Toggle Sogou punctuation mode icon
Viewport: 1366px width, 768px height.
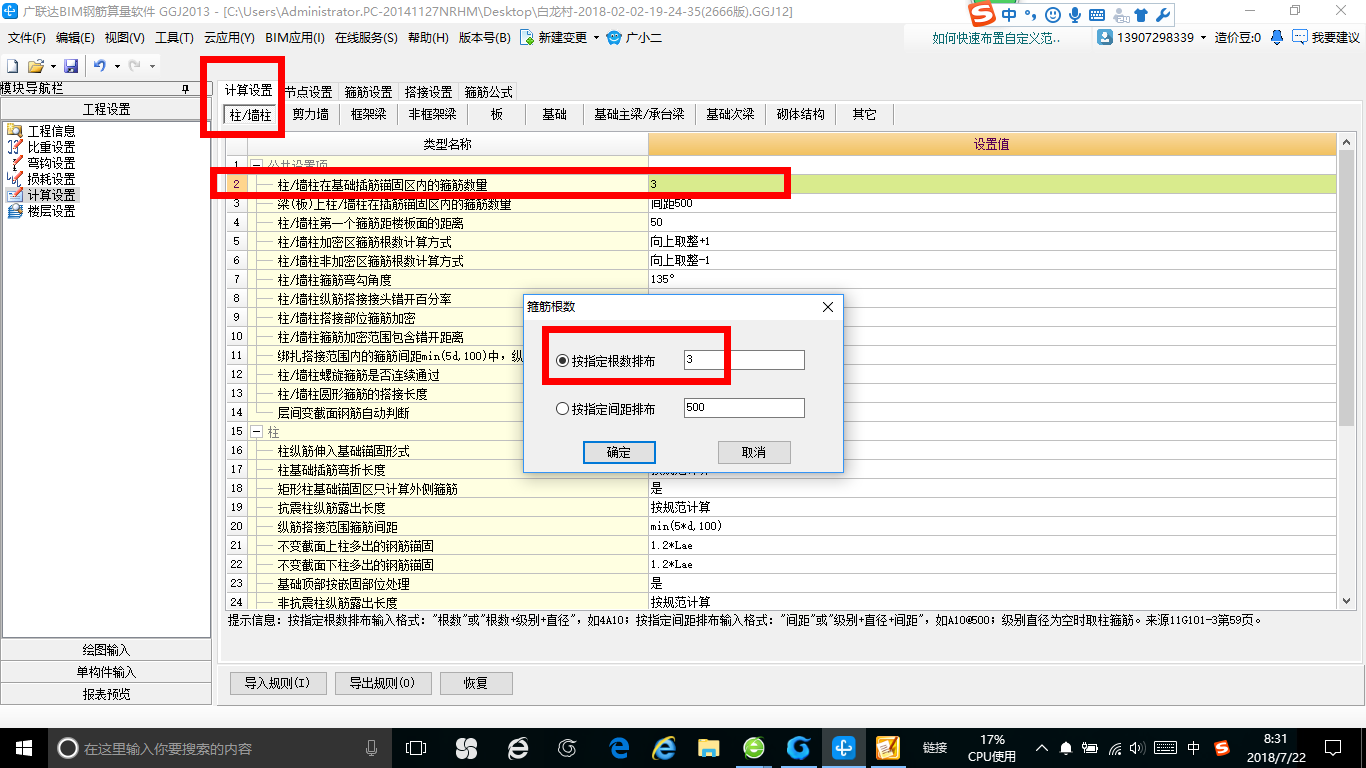pos(1031,15)
